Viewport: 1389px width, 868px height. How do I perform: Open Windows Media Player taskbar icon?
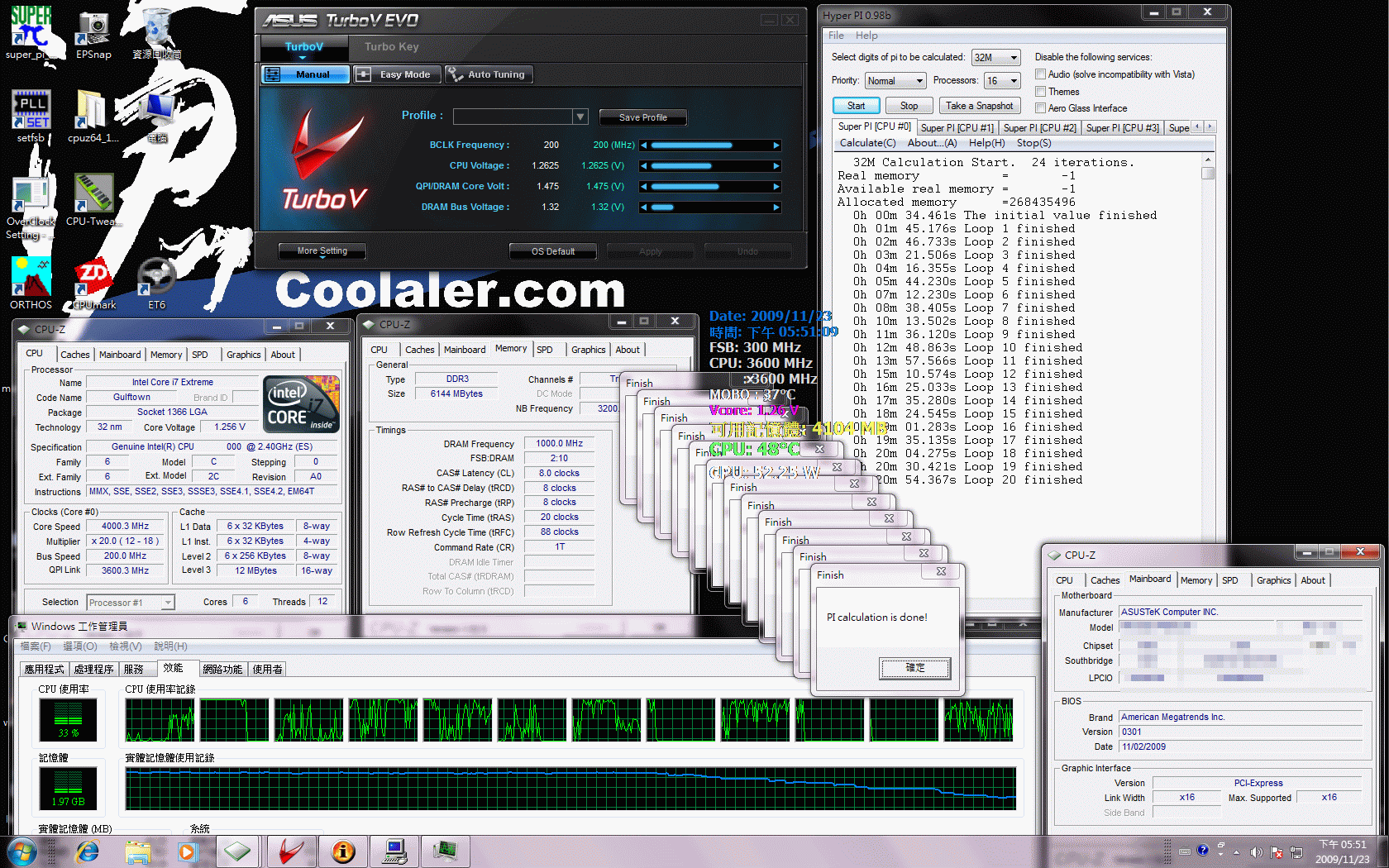point(189,851)
